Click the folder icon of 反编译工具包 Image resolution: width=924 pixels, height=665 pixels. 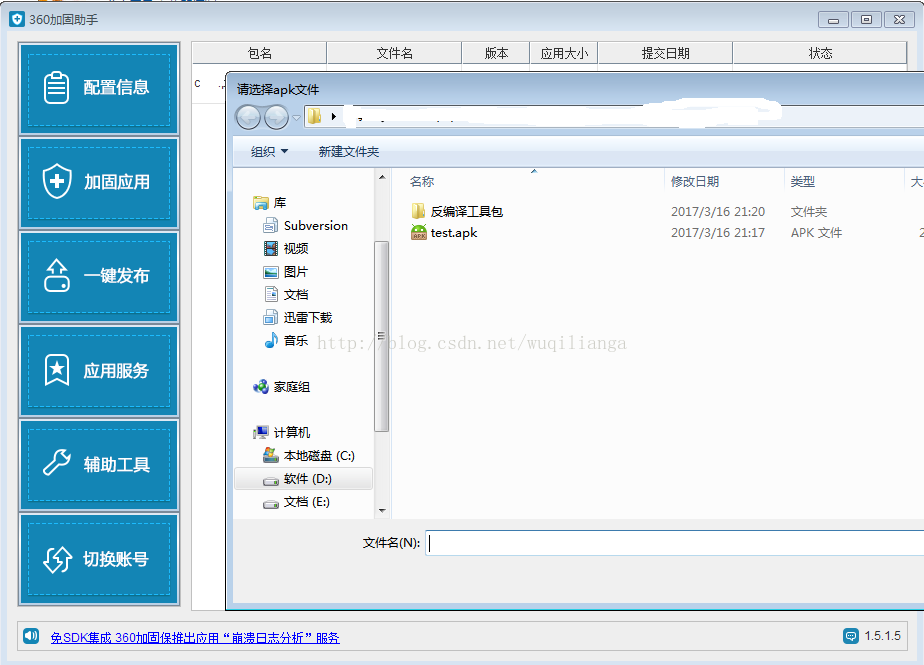tap(418, 211)
